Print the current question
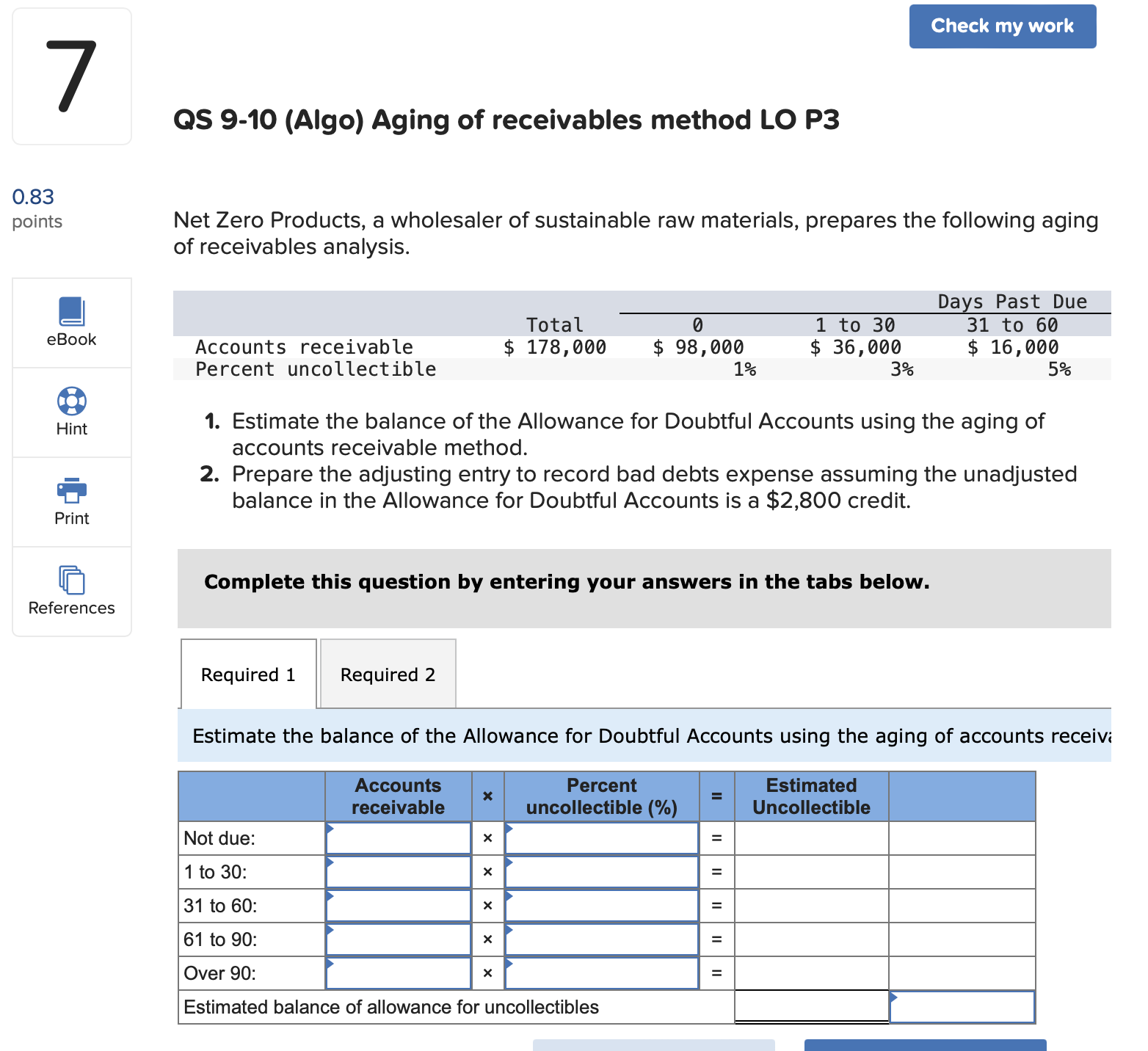 pos(70,502)
